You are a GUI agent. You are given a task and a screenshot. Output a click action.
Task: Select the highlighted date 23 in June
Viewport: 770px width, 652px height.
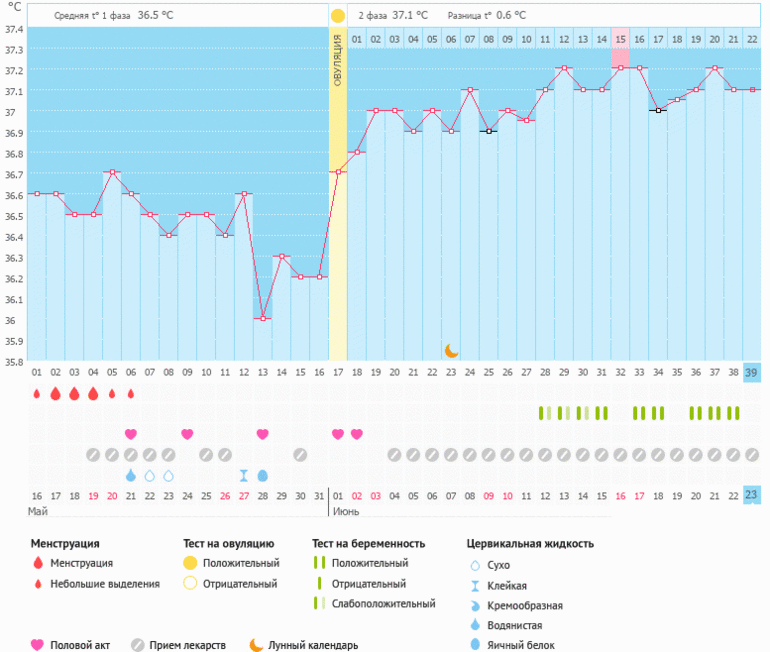(x=752, y=495)
